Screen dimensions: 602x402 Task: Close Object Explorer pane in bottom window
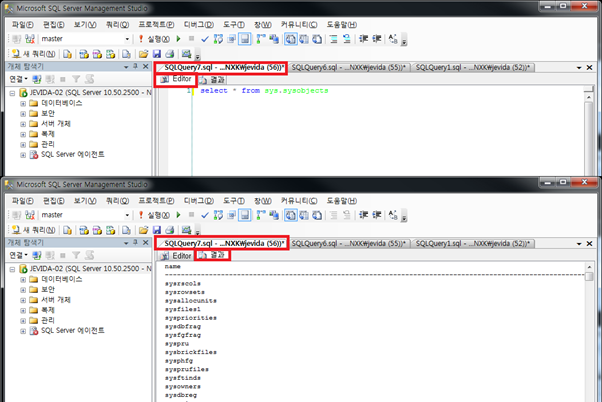146,243
